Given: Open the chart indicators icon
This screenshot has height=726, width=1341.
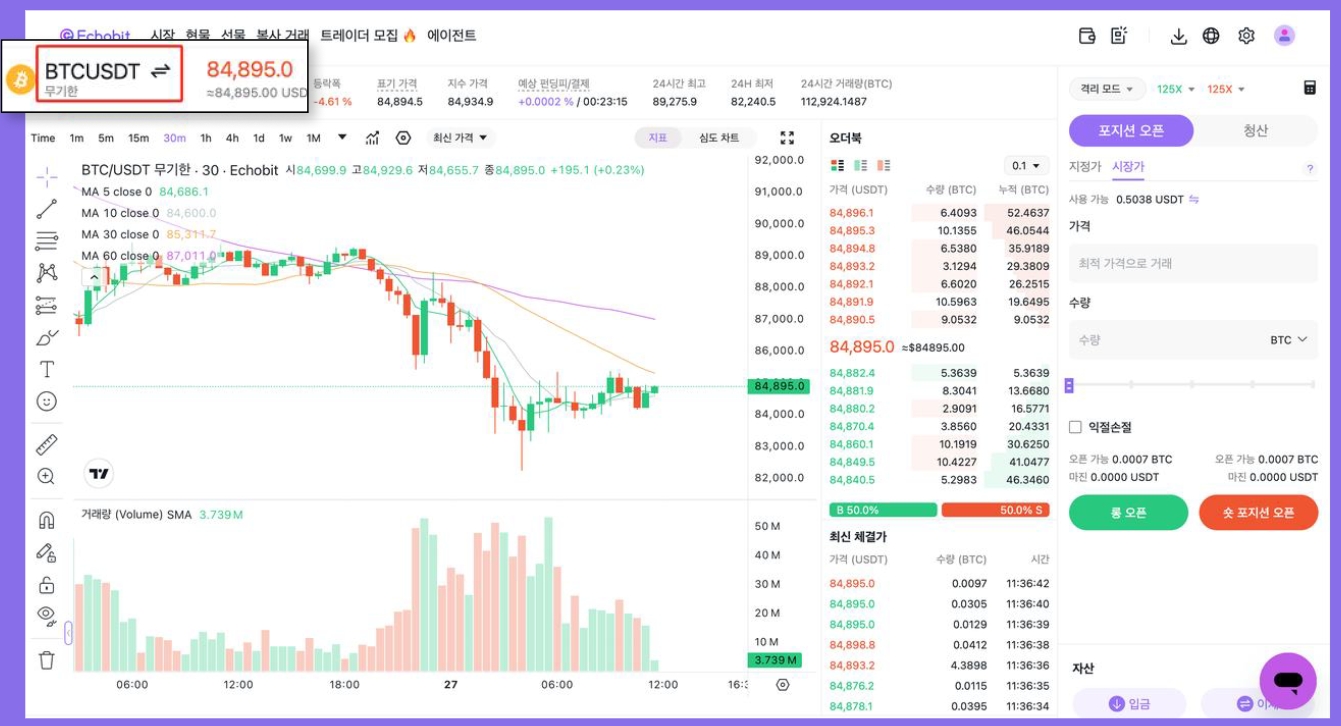Looking at the screenshot, I should pyautogui.click(x=372, y=138).
